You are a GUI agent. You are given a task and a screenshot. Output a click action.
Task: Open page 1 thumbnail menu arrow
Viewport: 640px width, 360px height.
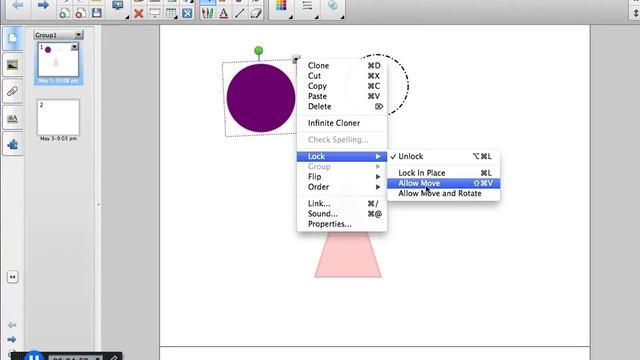coord(74,47)
